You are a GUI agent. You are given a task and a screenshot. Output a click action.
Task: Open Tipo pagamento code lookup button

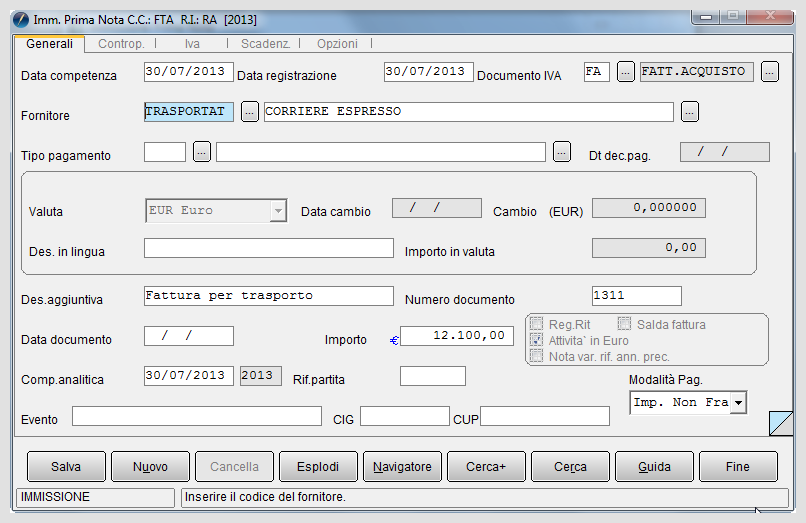click(202, 152)
